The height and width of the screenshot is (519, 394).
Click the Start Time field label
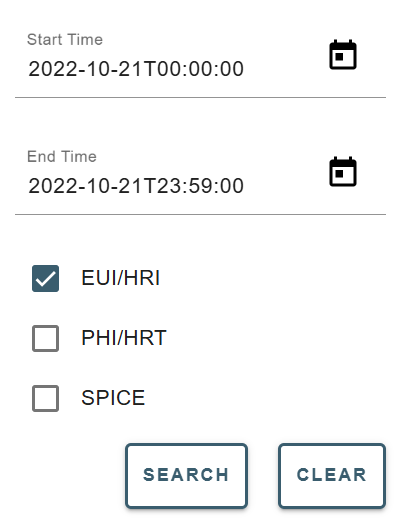(x=65, y=40)
